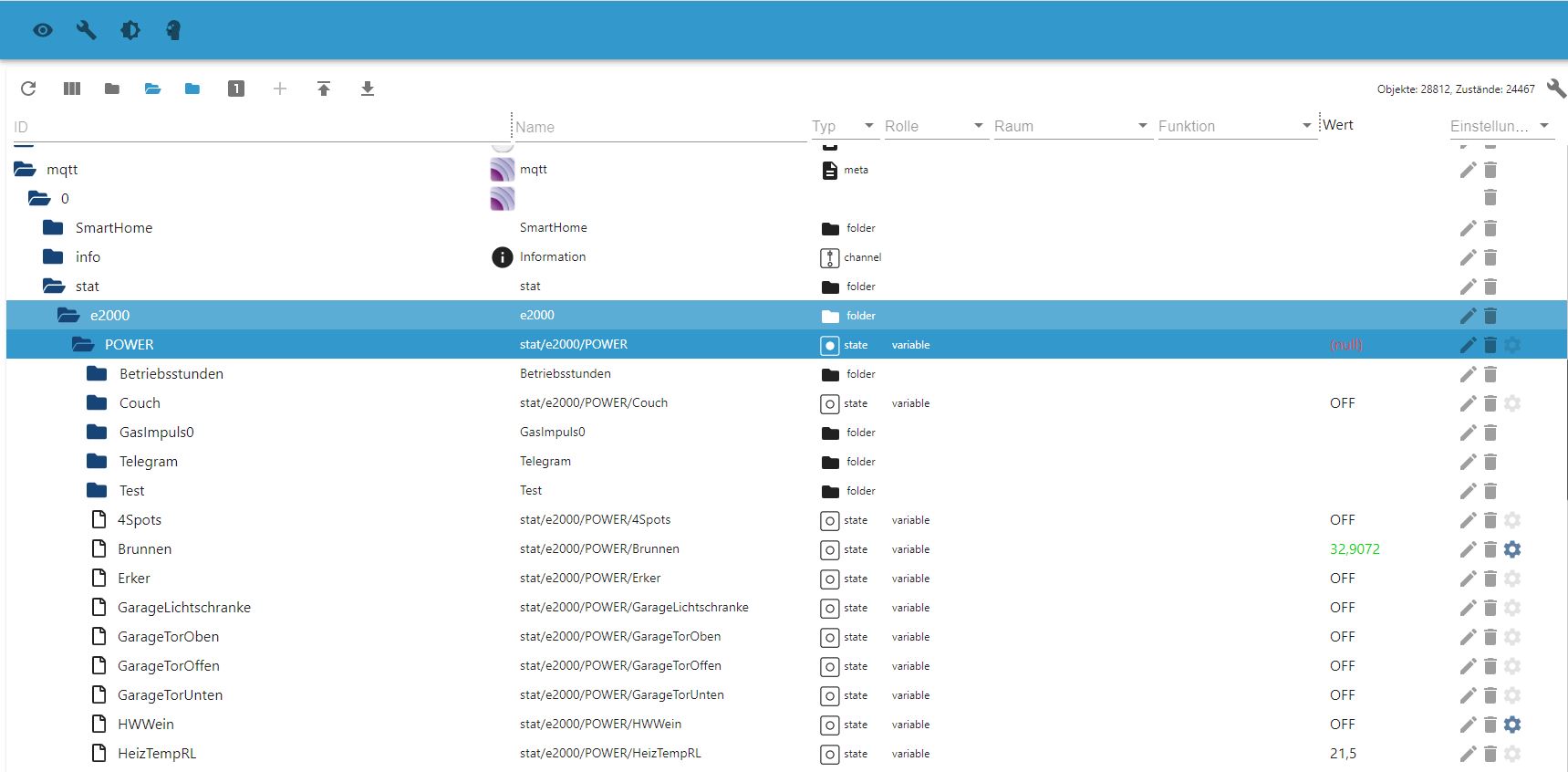Click the OFF value of 4Spots
Image resolution: width=1568 pixels, height=772 pixels.
(1342, 520)
